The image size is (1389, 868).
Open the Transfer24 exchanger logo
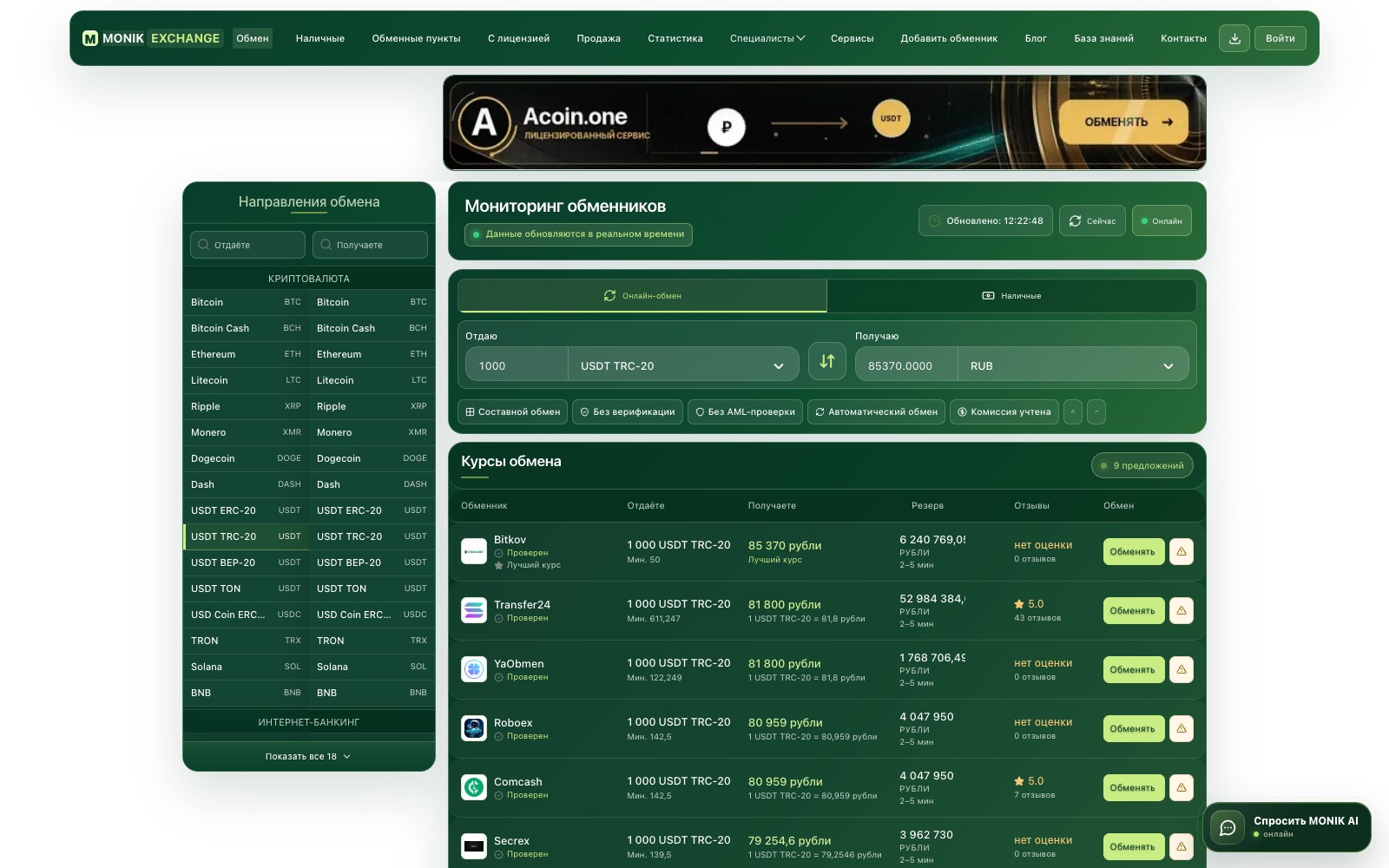tap(474, 610)
